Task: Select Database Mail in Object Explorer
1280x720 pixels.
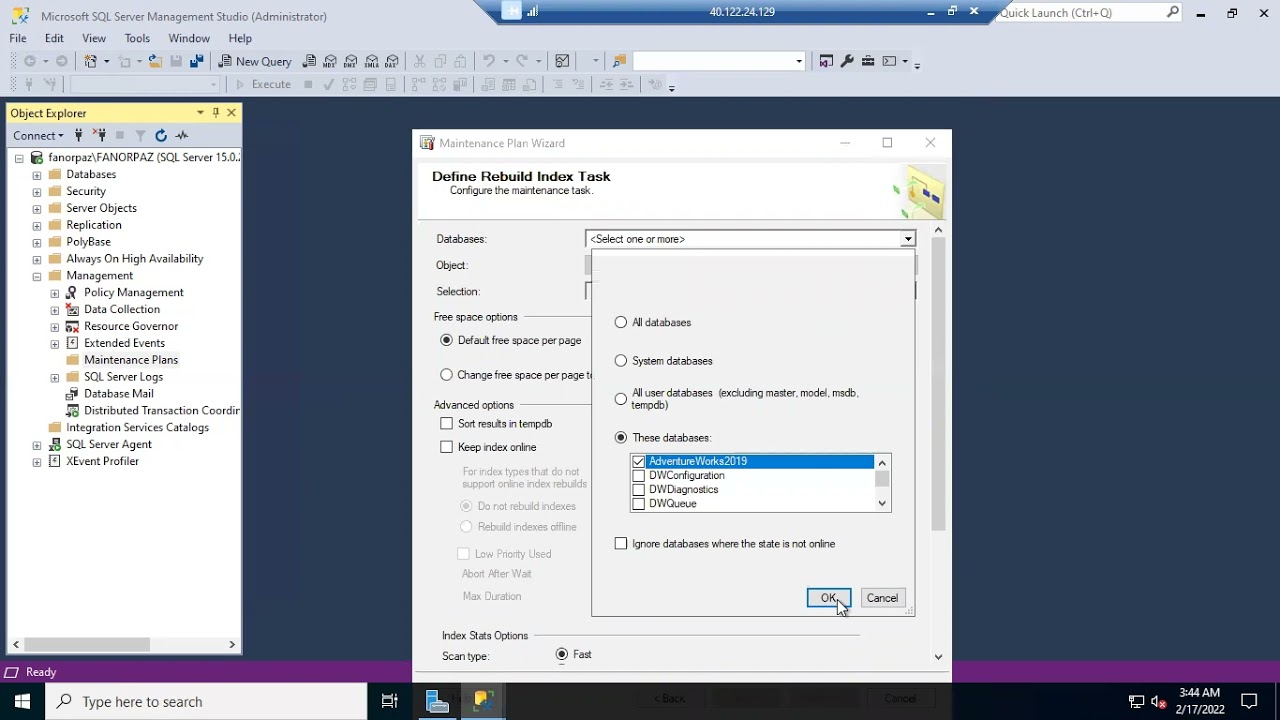Action: click(x=119, y=394)
